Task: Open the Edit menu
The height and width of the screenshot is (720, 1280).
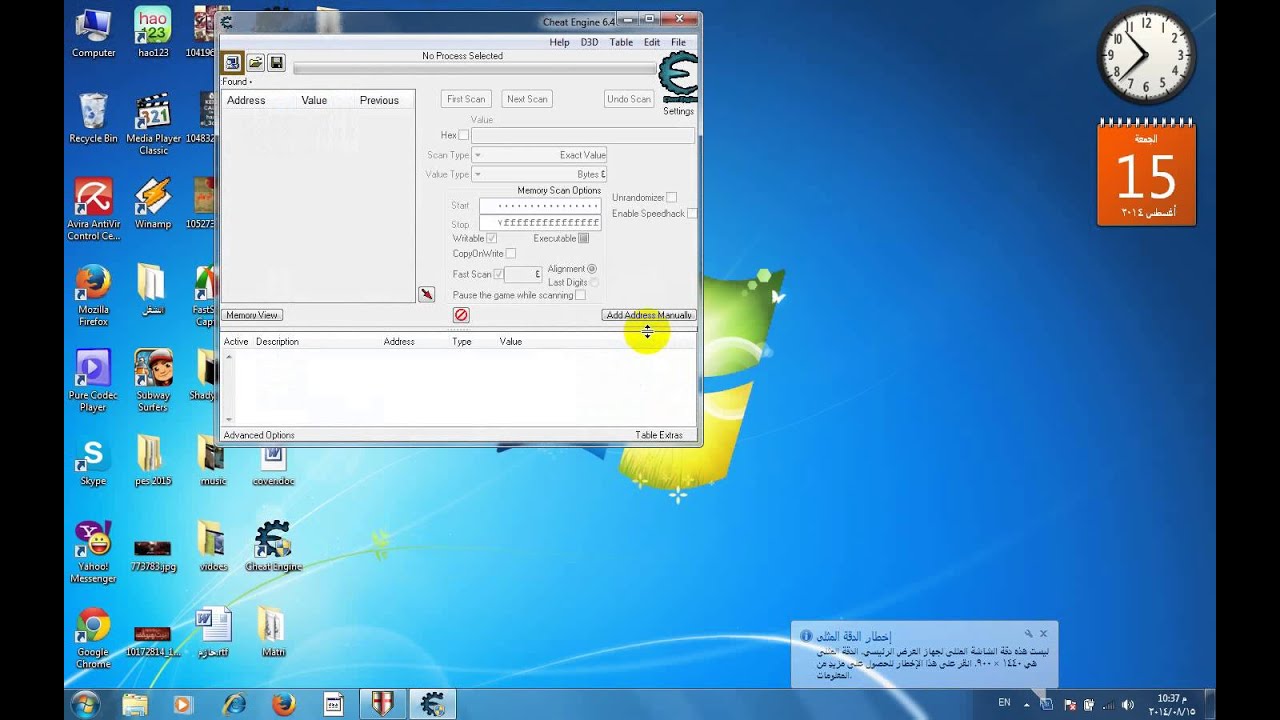Action: (652, 42)
